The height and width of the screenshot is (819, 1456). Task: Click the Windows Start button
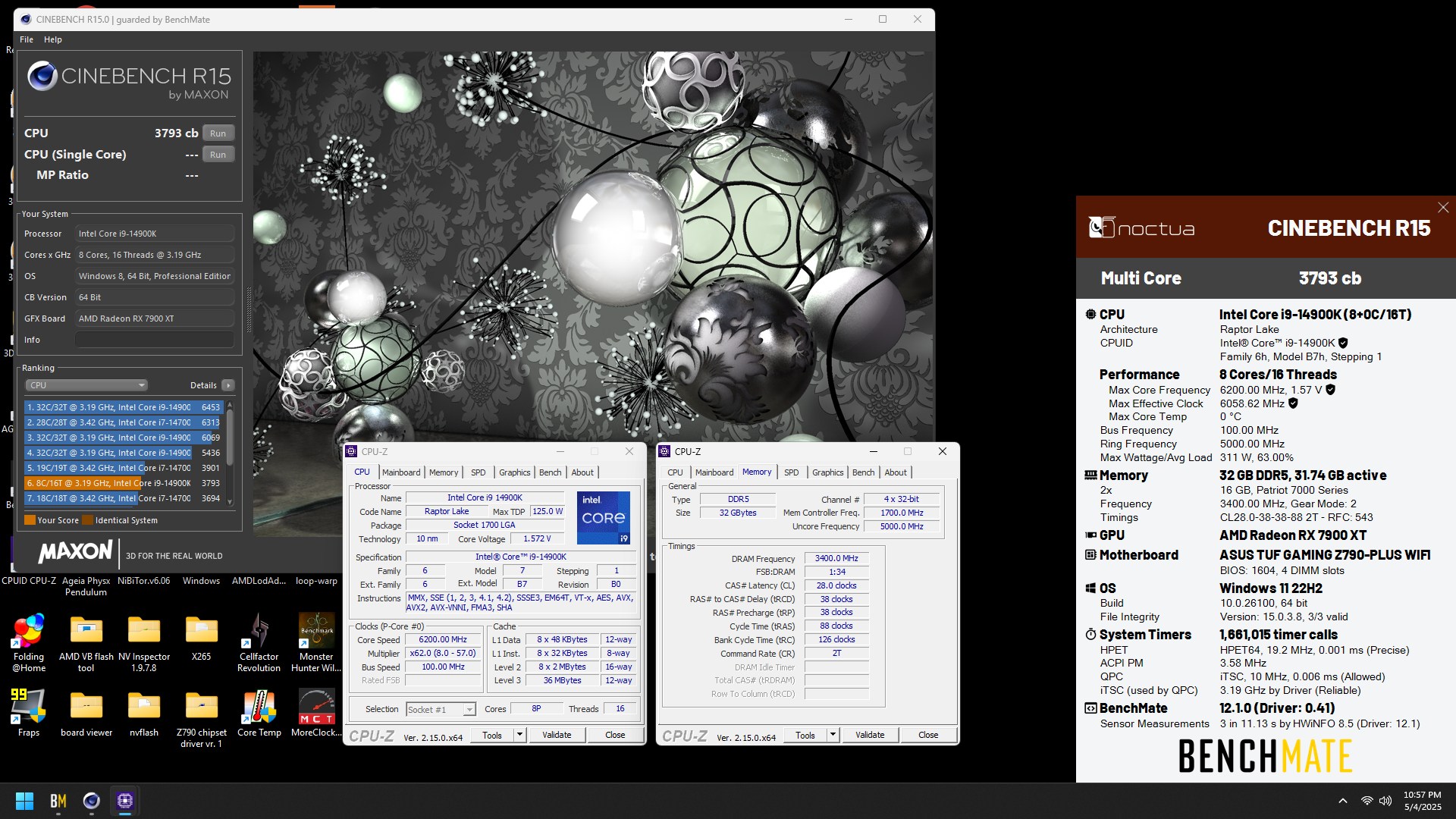click(24, 801)
